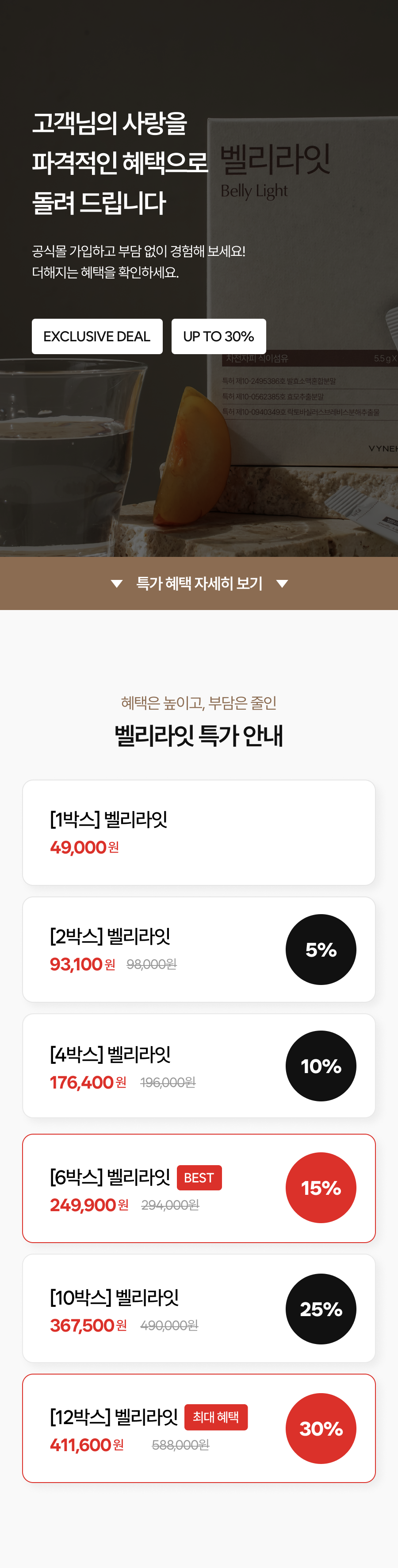
Task: Click the red 30% discount badge
Action: (321, 1428)
